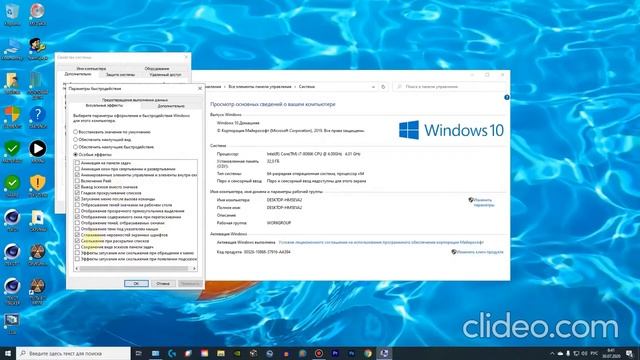Toggle 'Сохранение вида эскизов панели задач'
The image size is (640, 360).
[x=77, y=247]
